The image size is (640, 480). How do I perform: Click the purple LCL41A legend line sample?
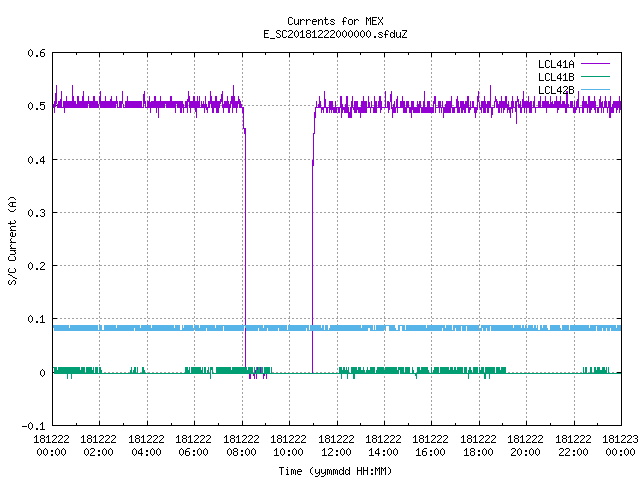595,64
